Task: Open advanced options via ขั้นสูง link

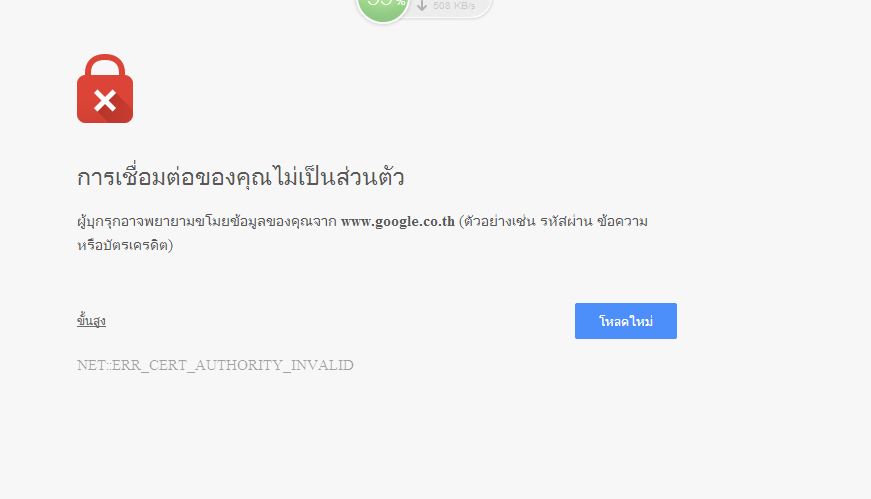Action: [x=91, y=321]
